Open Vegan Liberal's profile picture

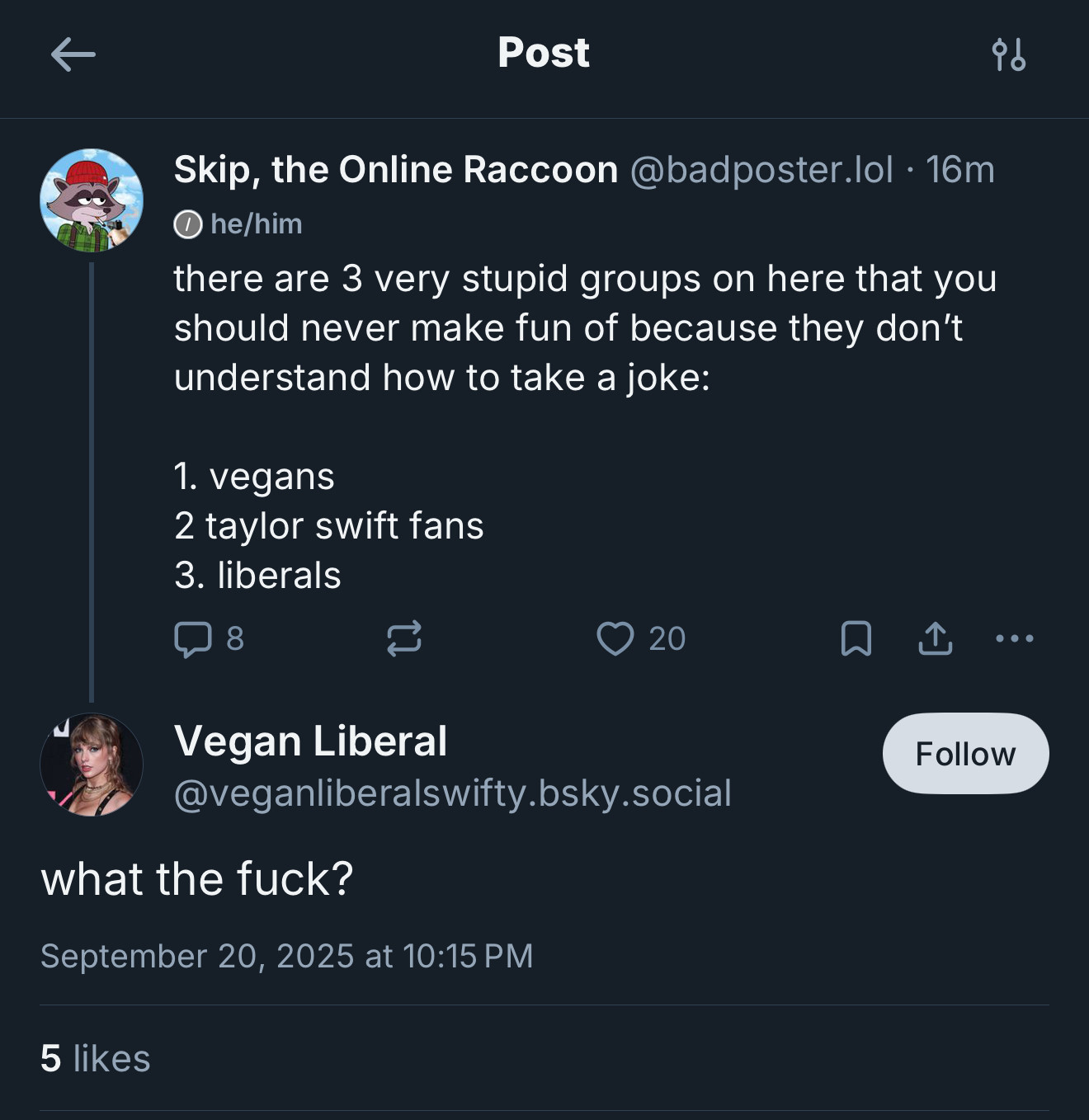tap(92, 765)
